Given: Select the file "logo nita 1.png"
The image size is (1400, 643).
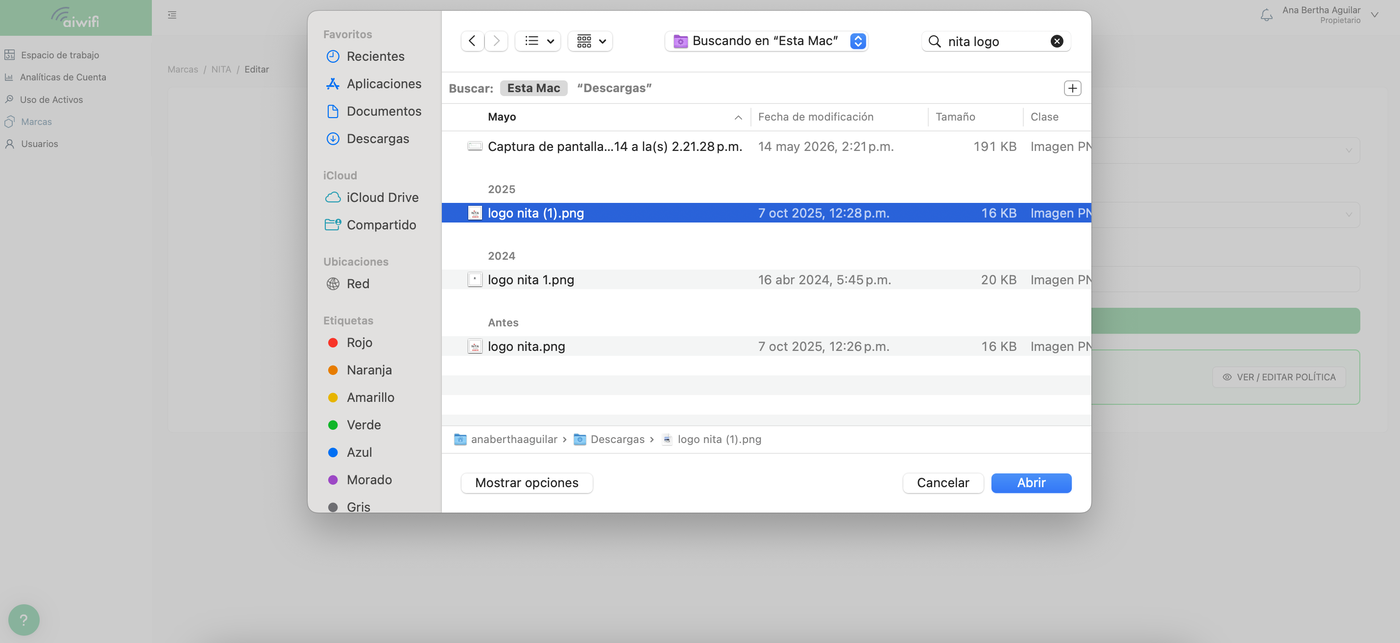Looking at the screenshot, I should point(766,280).
